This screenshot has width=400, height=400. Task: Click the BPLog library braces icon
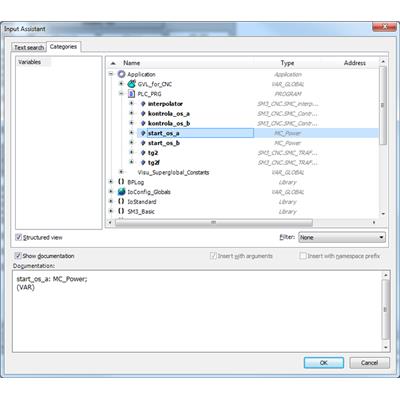[x=121, y=182]
